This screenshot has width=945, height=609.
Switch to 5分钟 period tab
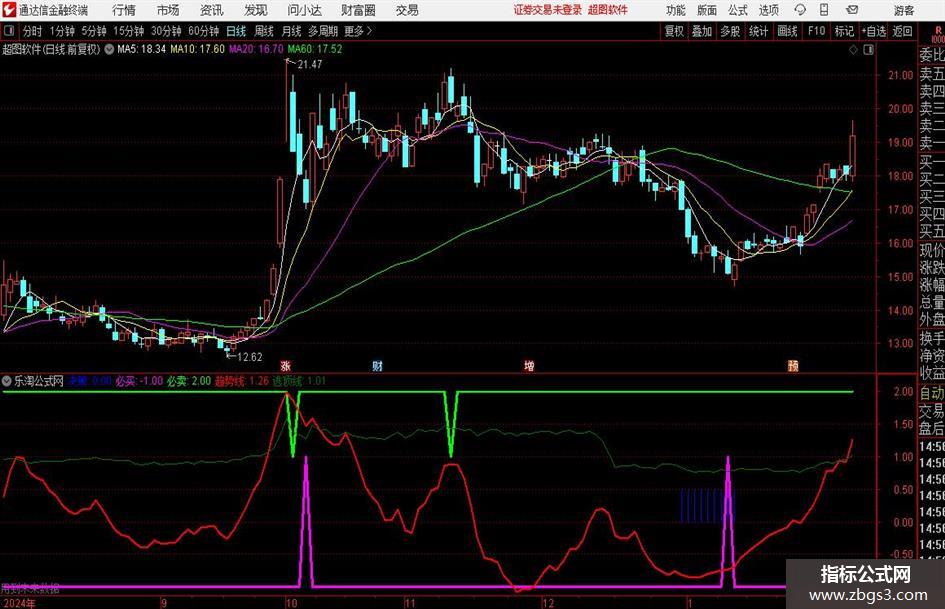(x=94, y=31)
